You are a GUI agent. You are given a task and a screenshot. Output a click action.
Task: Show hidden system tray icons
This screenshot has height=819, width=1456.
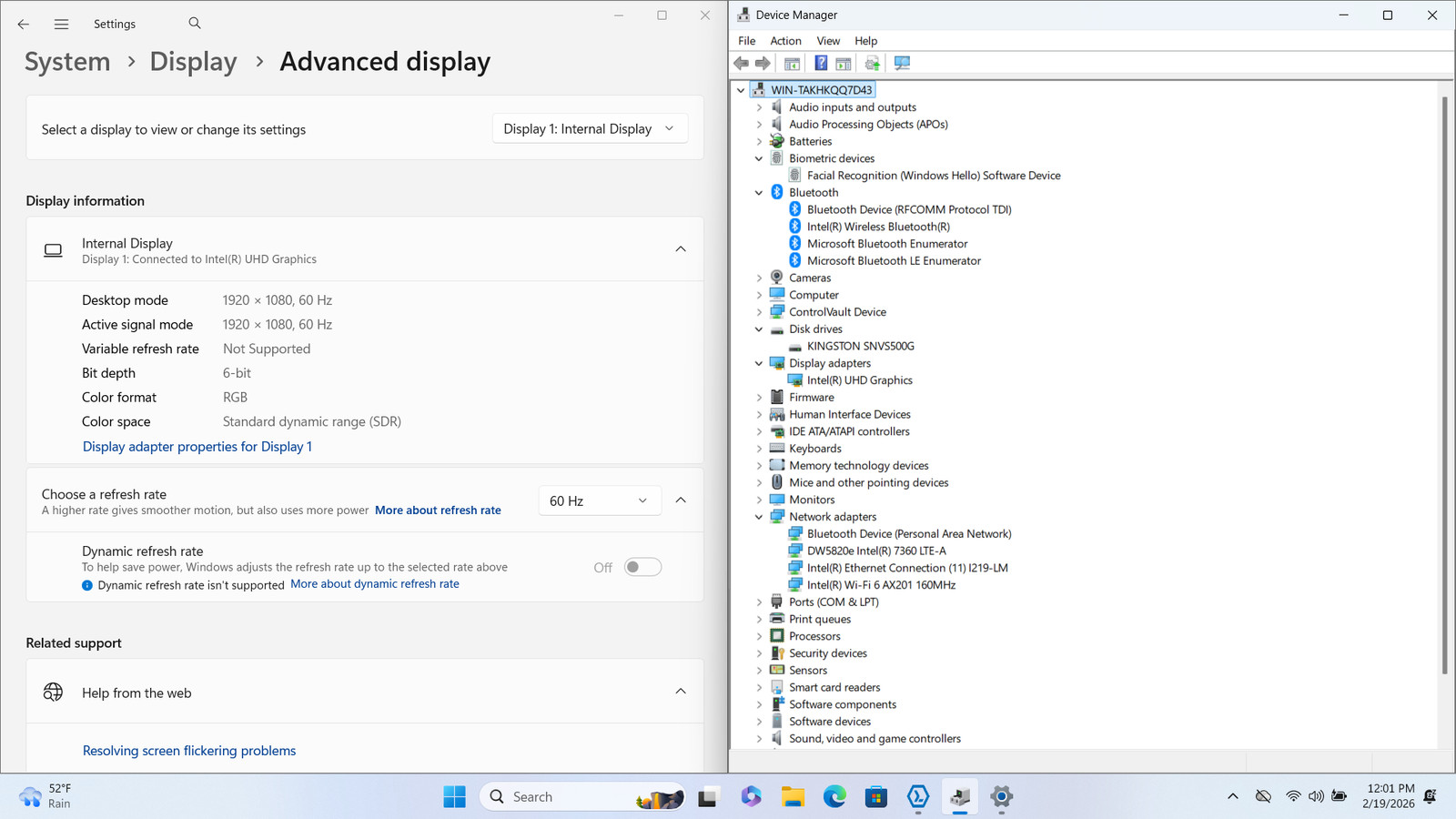point(1233,796)
